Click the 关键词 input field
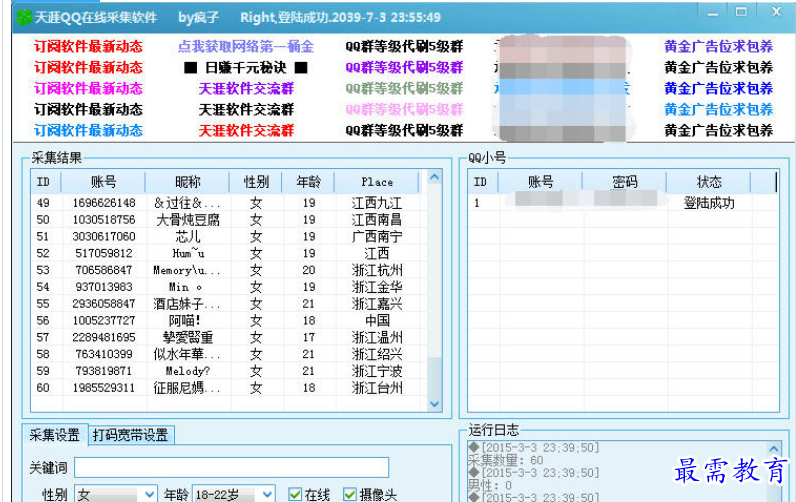The height and width of the screenshot is (502, 796). [231, 467]
